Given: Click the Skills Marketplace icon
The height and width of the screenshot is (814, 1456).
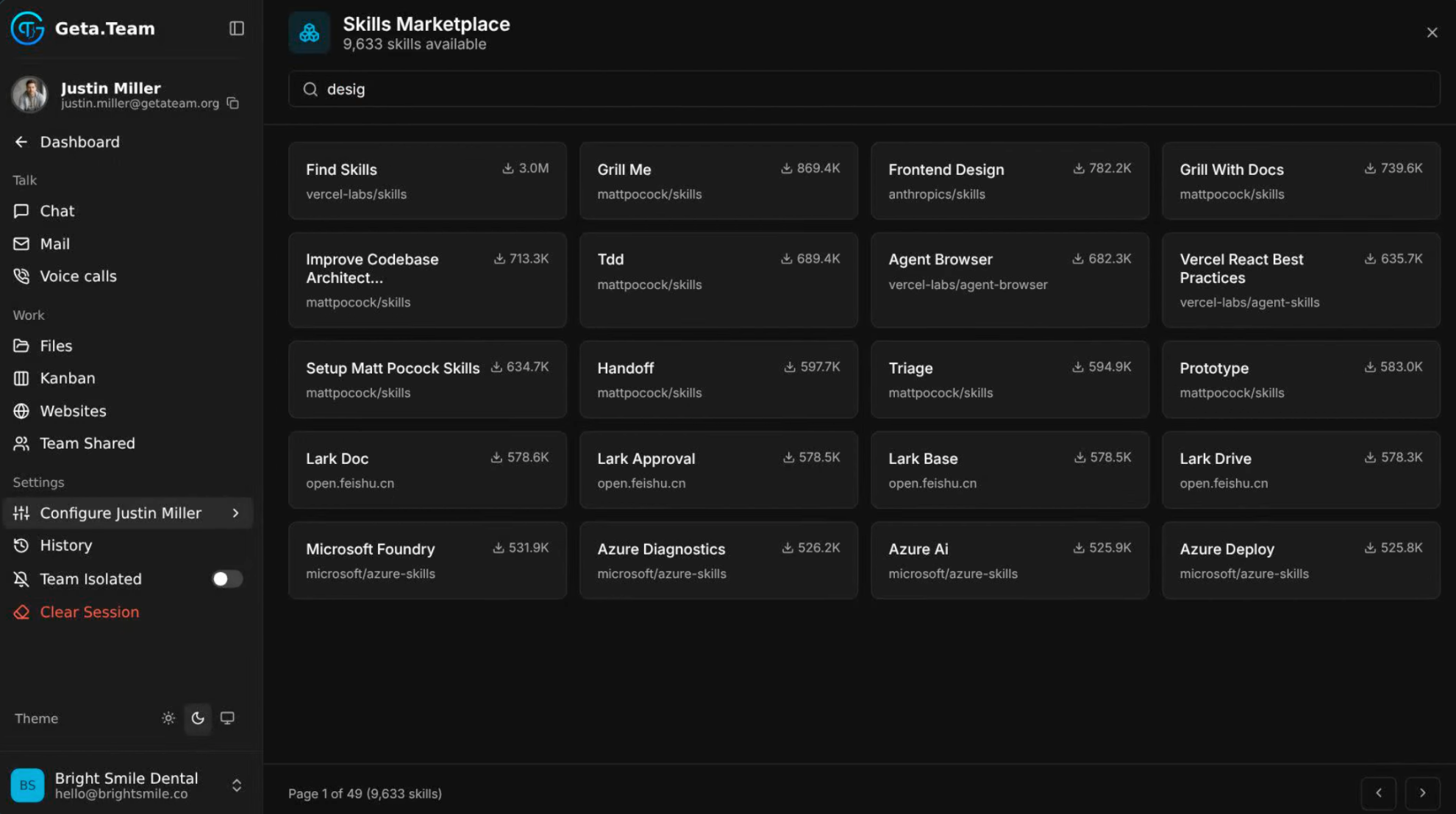Looking at the screenshot, I should click(x=309, y=32).
